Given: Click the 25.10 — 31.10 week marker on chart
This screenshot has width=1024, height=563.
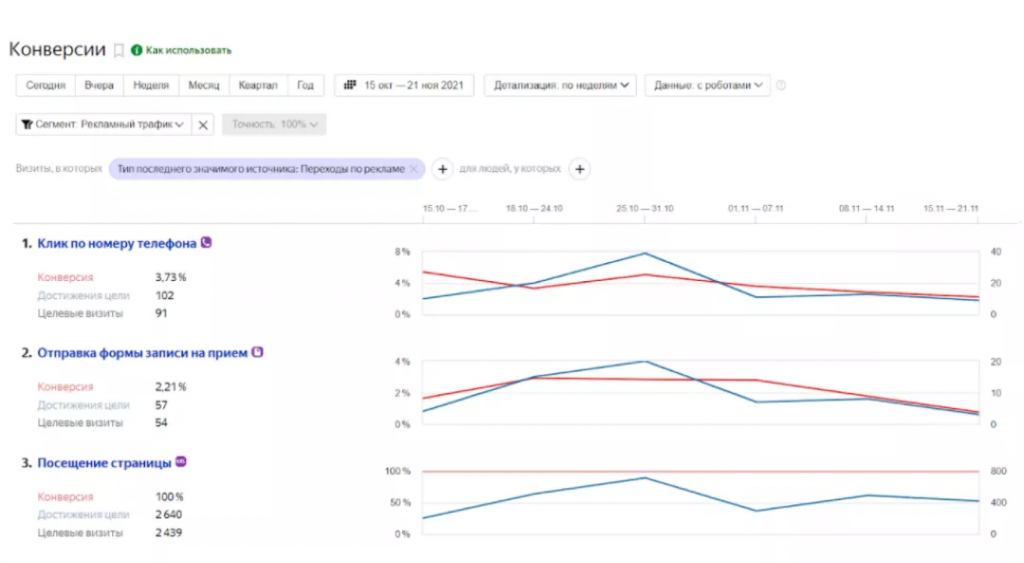Looking at the screenshot, I should [644, 208].
